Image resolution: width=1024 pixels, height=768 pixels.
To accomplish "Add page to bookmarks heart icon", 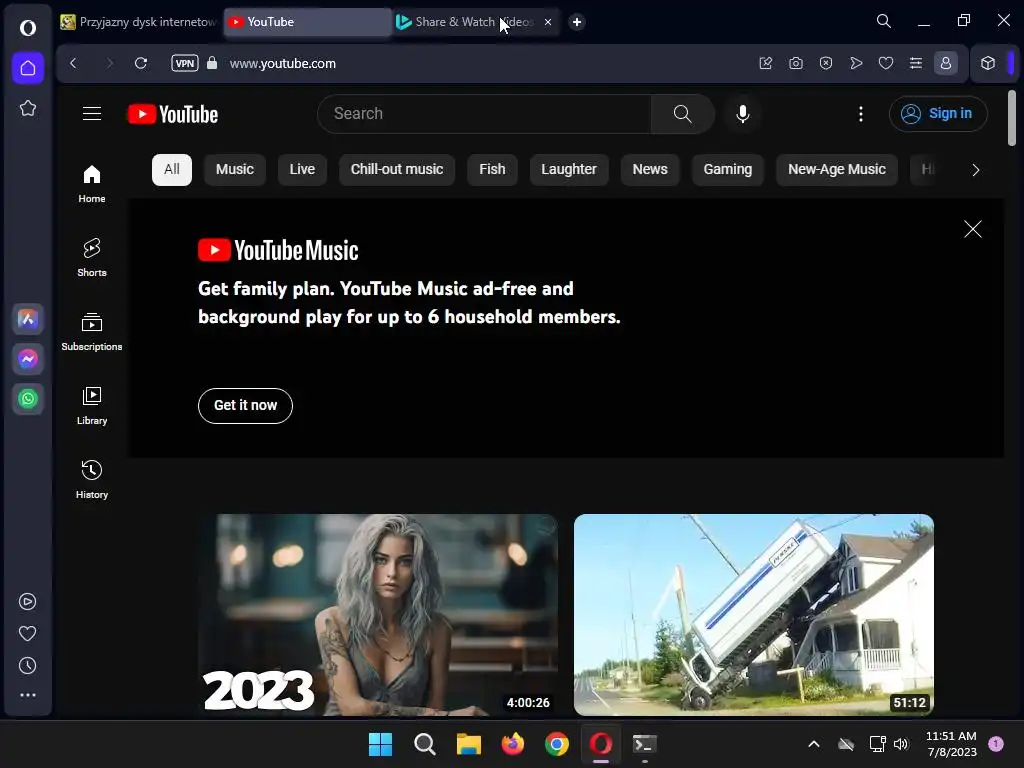I will pos(886,63).
